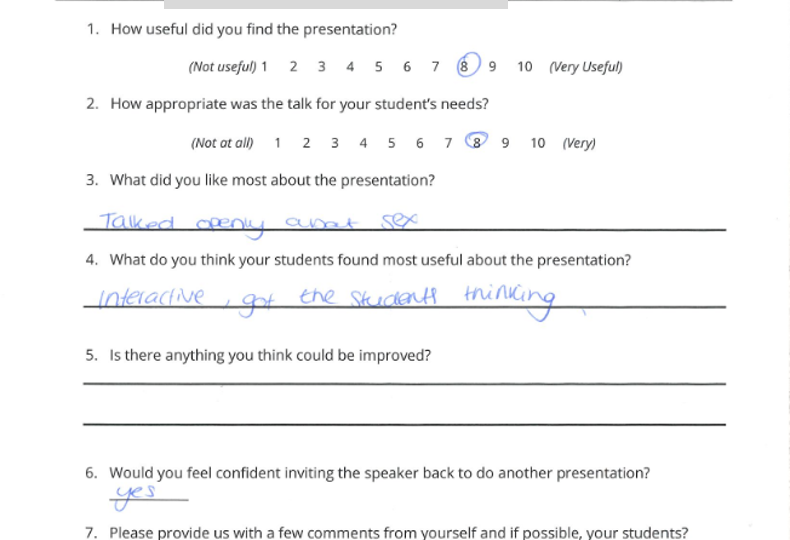Pick rating 1 next to "(Not useful)"
790x540 pixels.
point(264,66)
